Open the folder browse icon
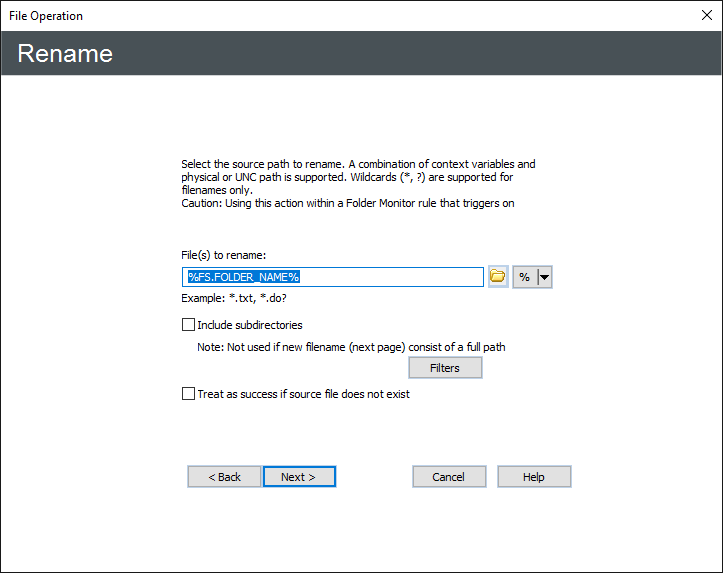723x573 pixels. coord(498,277)
